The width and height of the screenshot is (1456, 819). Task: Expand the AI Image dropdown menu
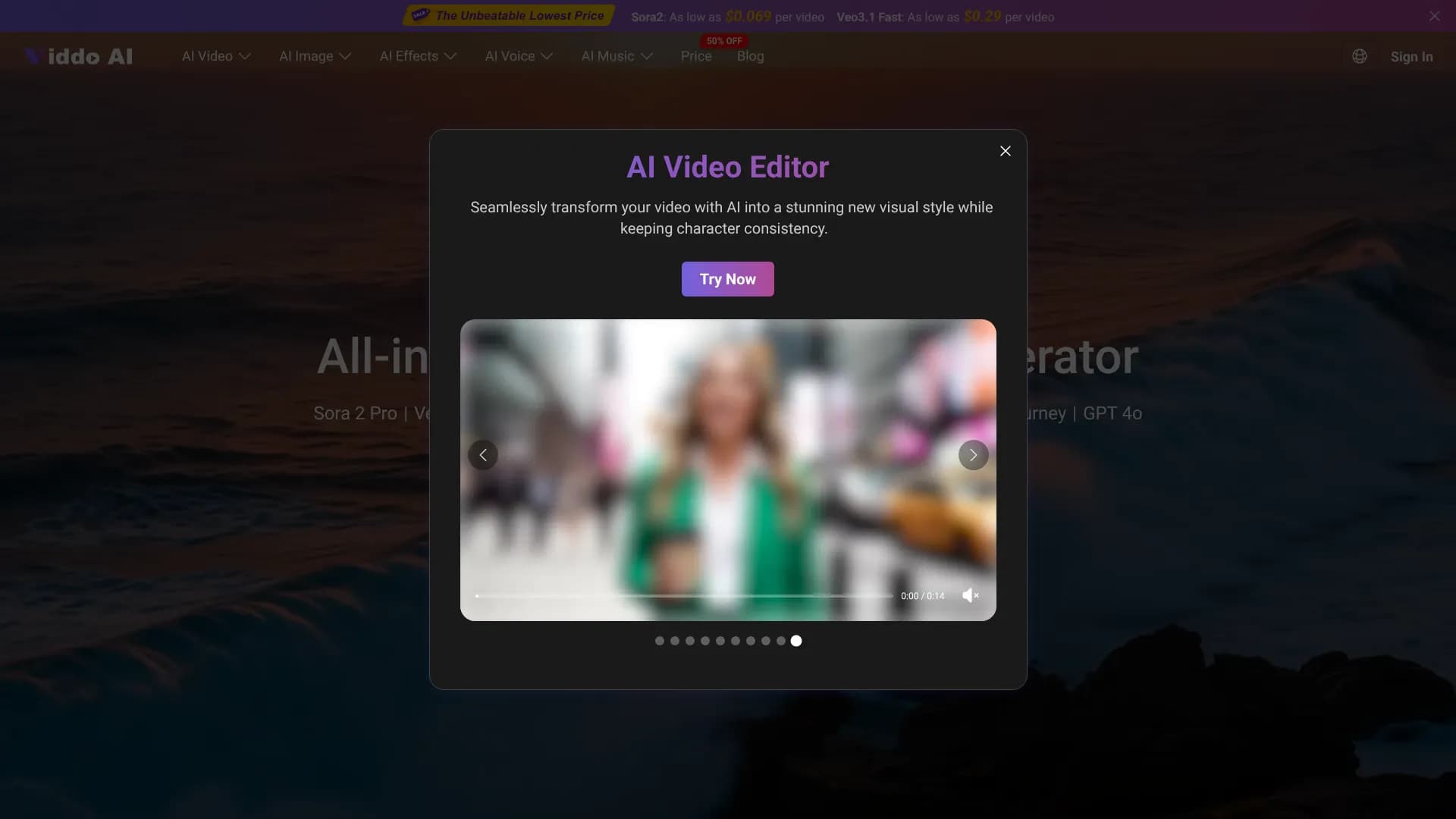coord(315,56)
